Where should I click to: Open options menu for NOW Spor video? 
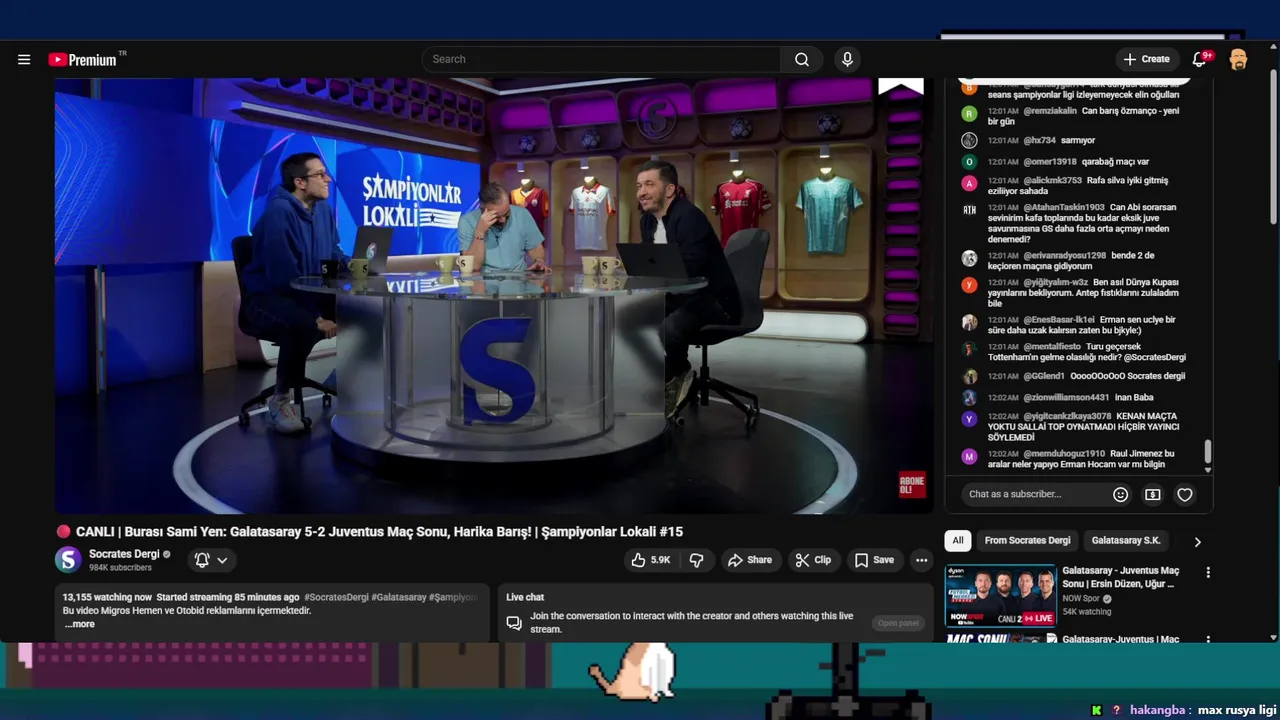(1208, 573)
